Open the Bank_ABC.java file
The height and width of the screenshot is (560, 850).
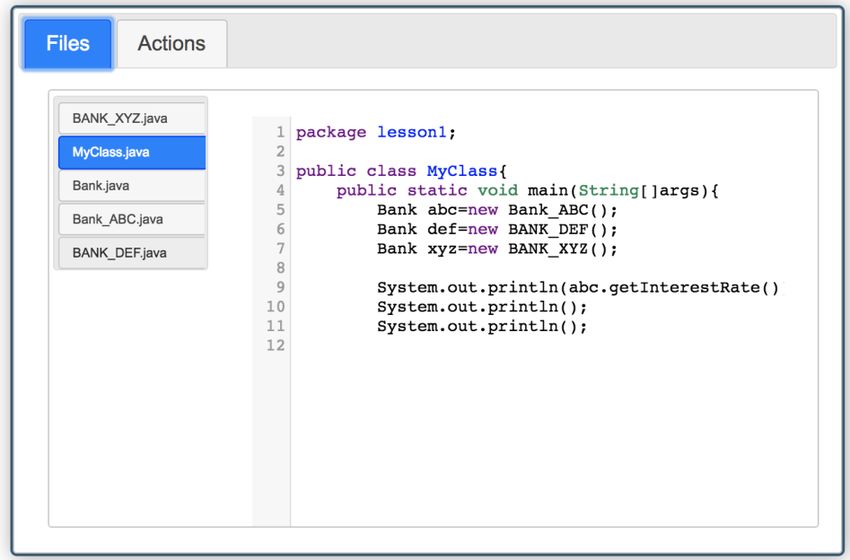tap(132, 219)
